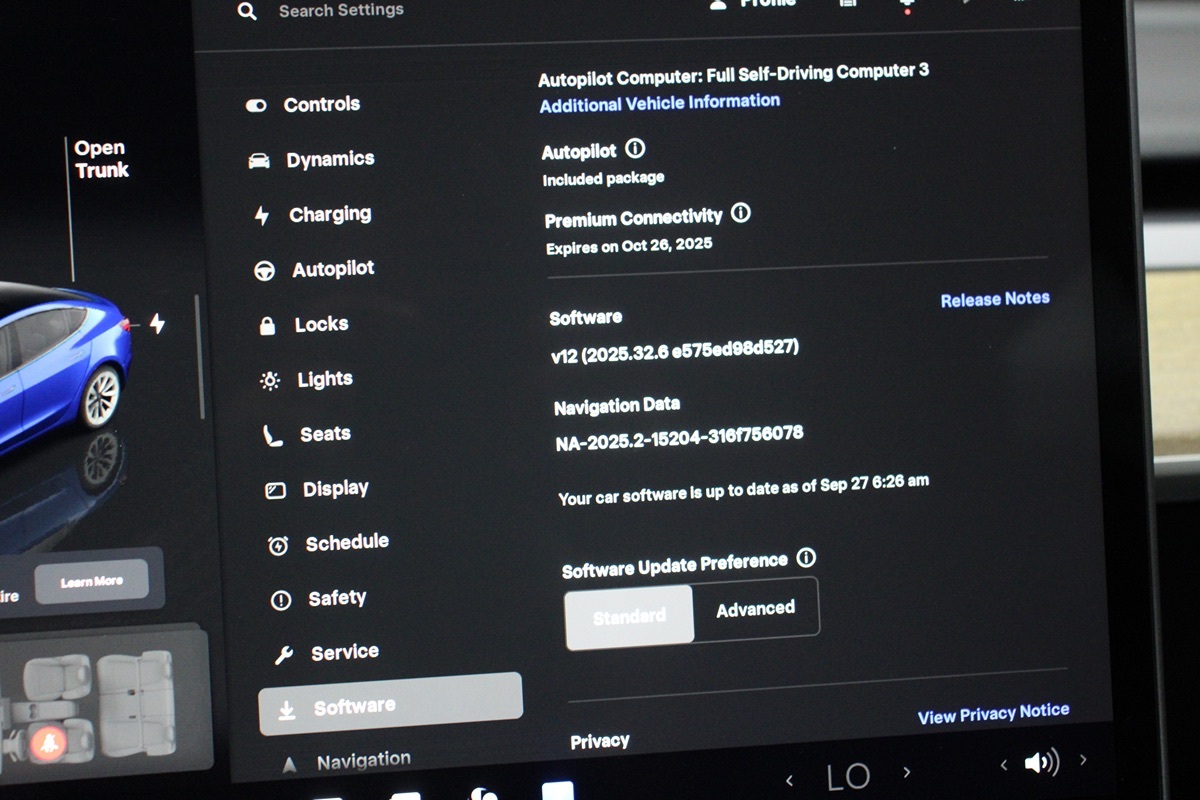Select the Seats label in the sidebar
Screen dimensions: 1200x800
coord(325,434)
